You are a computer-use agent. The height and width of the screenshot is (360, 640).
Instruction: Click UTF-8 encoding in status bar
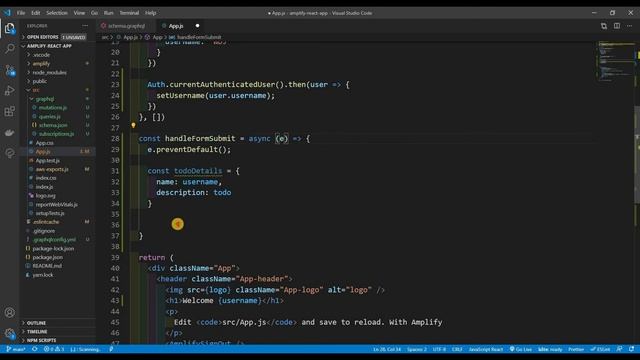(x=439, y=349)
